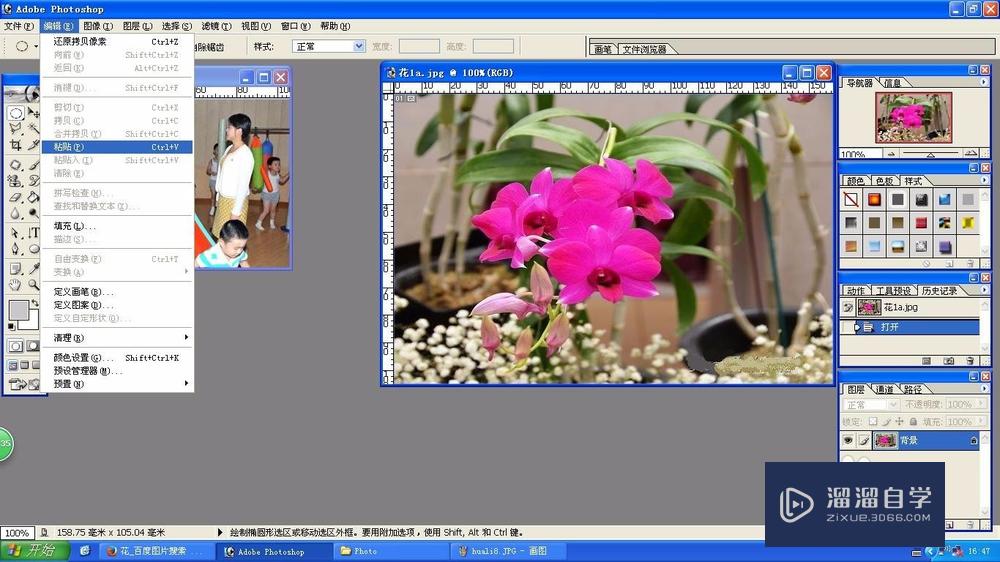Screen dimensions: 1000x562
Task: Open the Navigator panel flyout menu arrow
Action: click(983, 82)
